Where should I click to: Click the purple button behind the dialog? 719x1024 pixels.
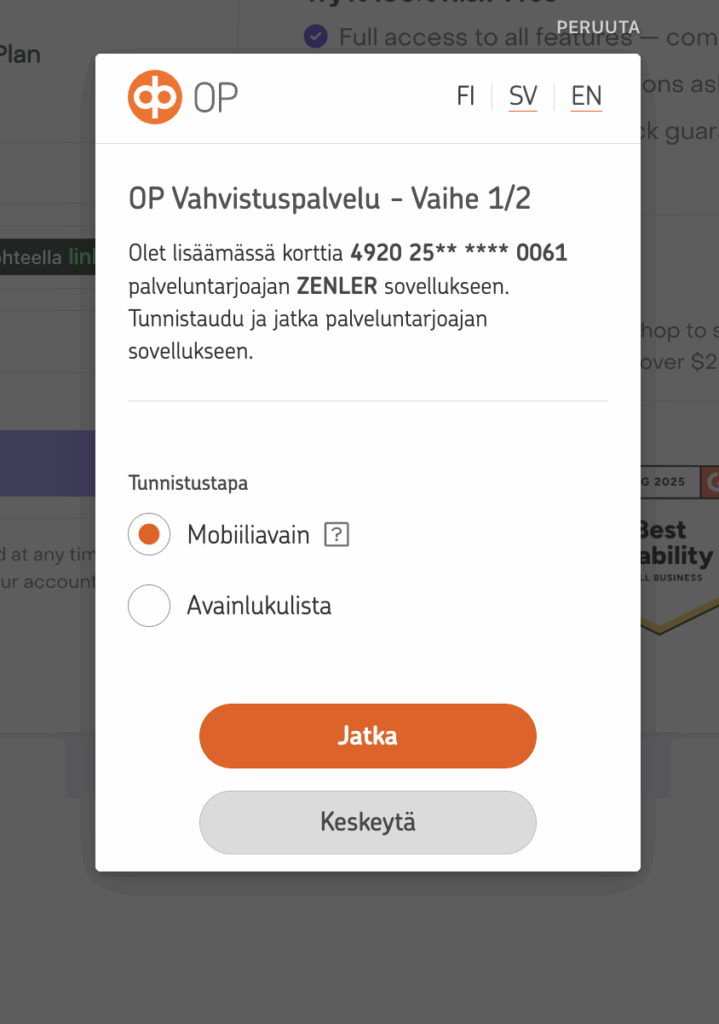pyautogui.click(x=47, y=463)
